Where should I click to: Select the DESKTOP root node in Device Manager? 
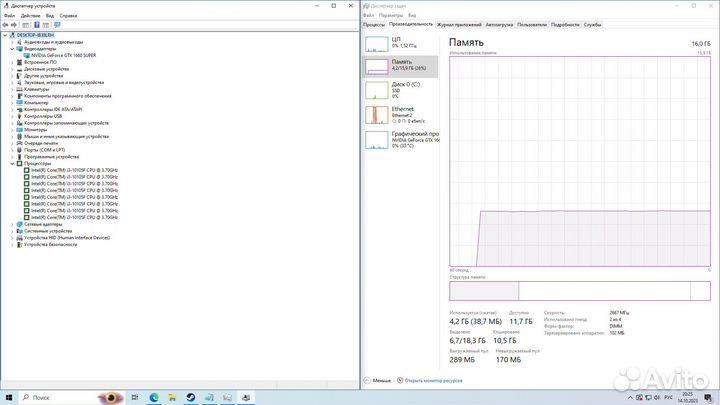[35, 35]
